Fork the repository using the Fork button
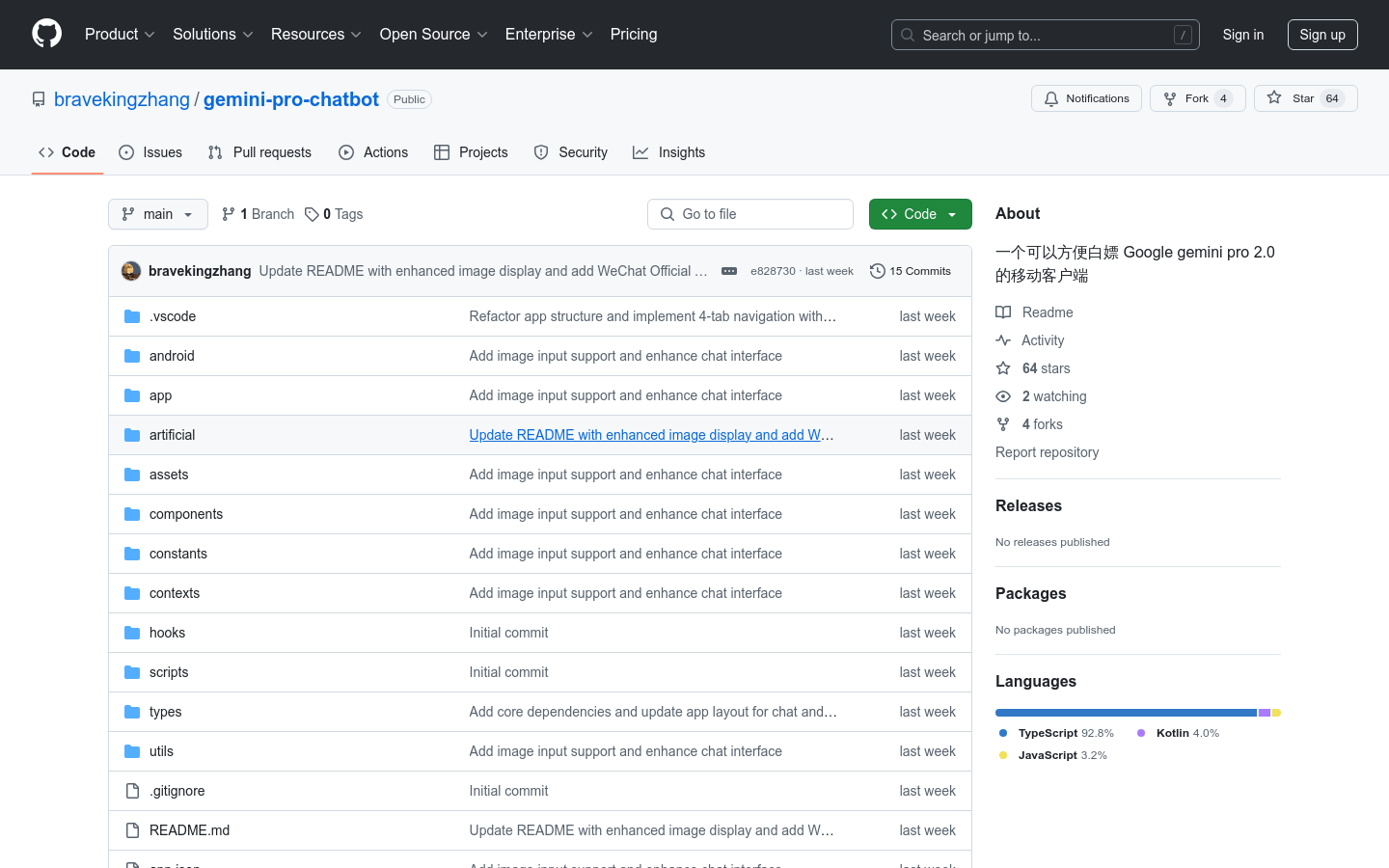The image size is (1389, 868). (1197, 98)
